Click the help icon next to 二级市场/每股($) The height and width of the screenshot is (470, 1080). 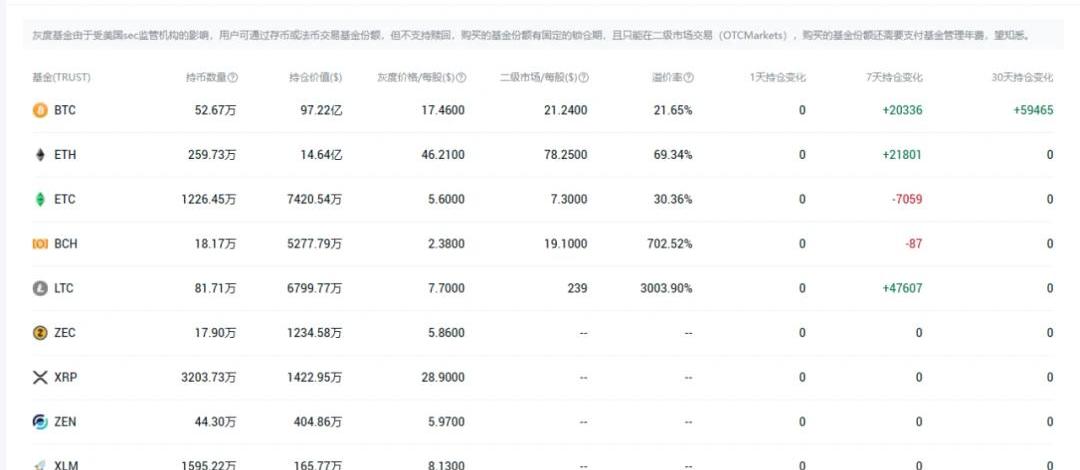tap(584, 78)
